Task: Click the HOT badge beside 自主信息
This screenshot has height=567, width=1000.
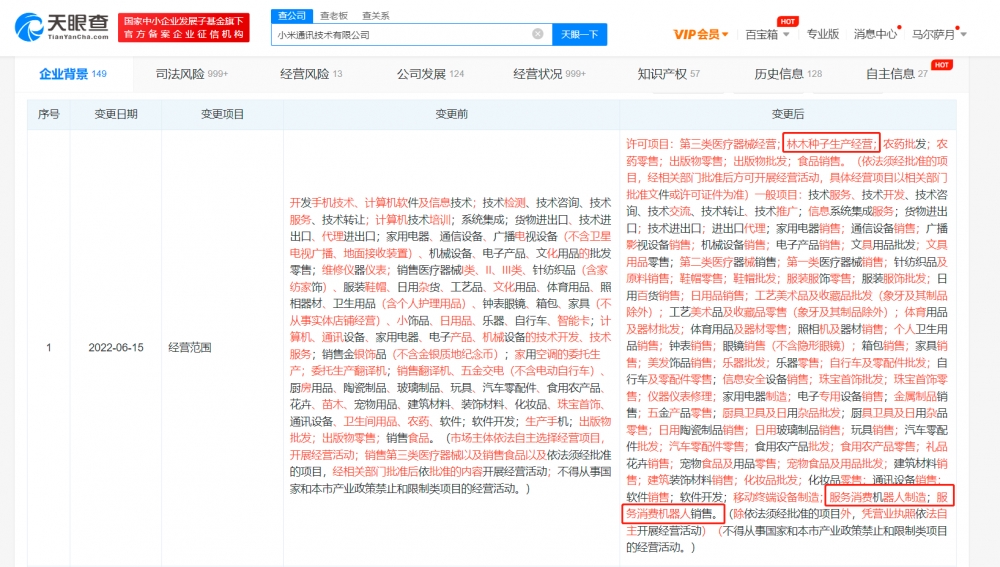Action: tap(942, 64)
